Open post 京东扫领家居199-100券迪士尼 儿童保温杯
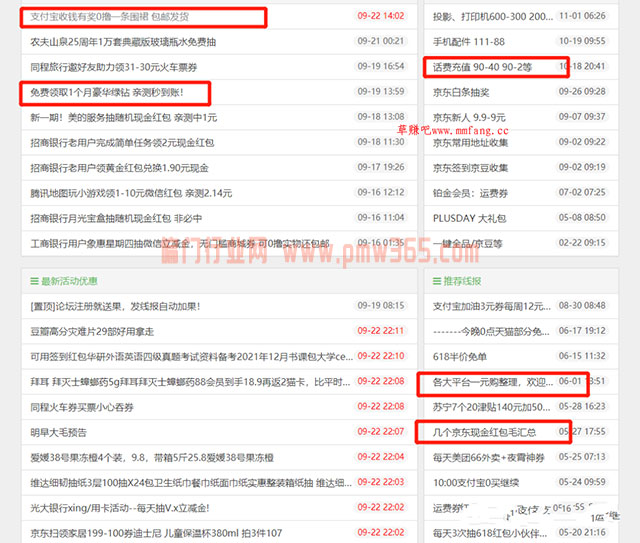The image size is (640, 543). 156,534
